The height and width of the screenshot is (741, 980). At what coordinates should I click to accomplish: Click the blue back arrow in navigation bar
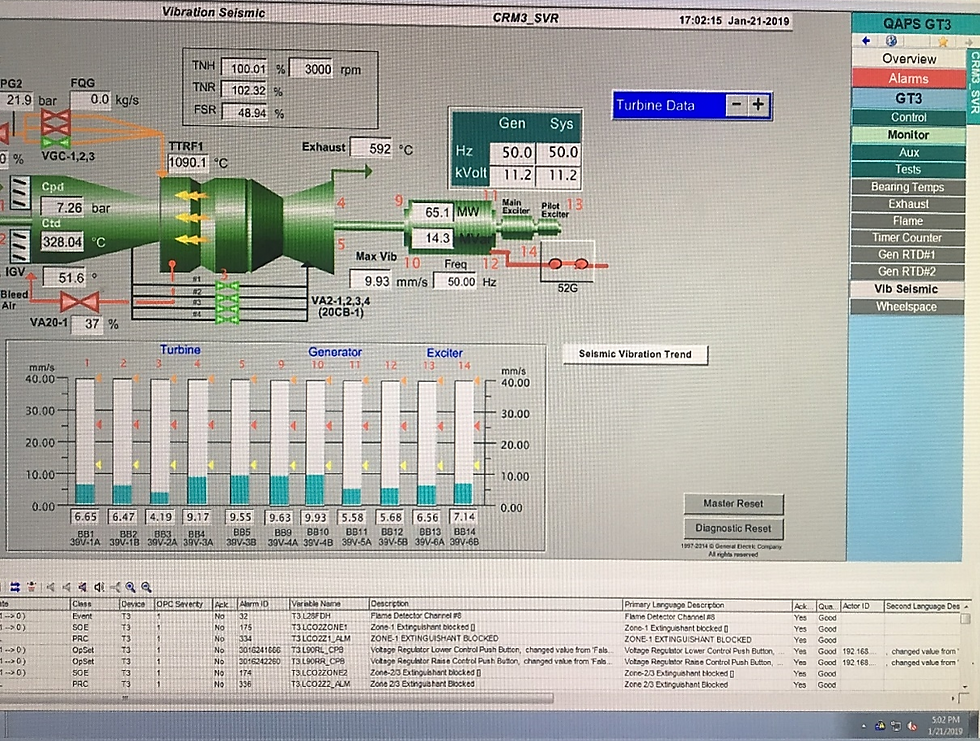(866, 41)
